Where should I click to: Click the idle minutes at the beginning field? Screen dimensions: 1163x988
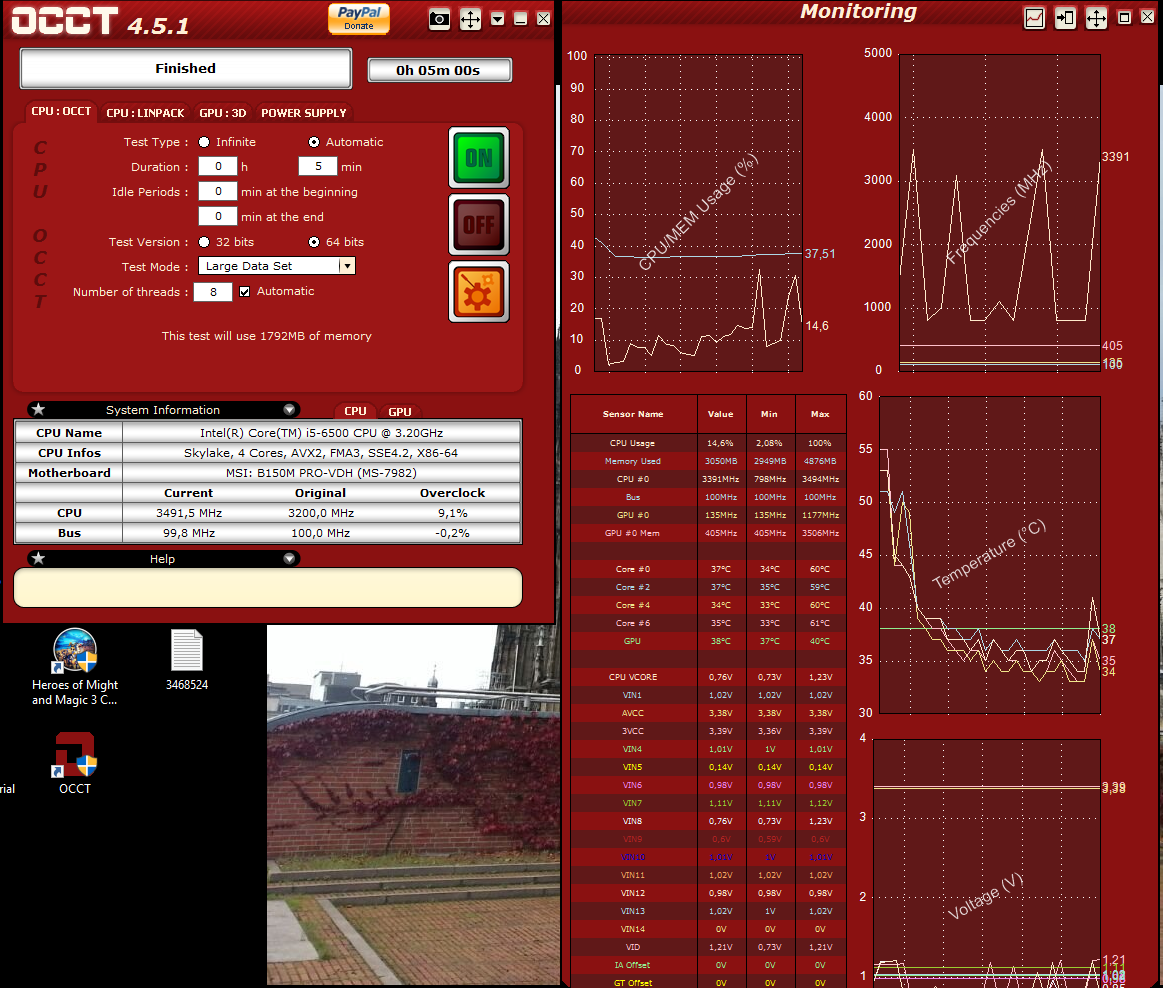click(x=218, y=191)
